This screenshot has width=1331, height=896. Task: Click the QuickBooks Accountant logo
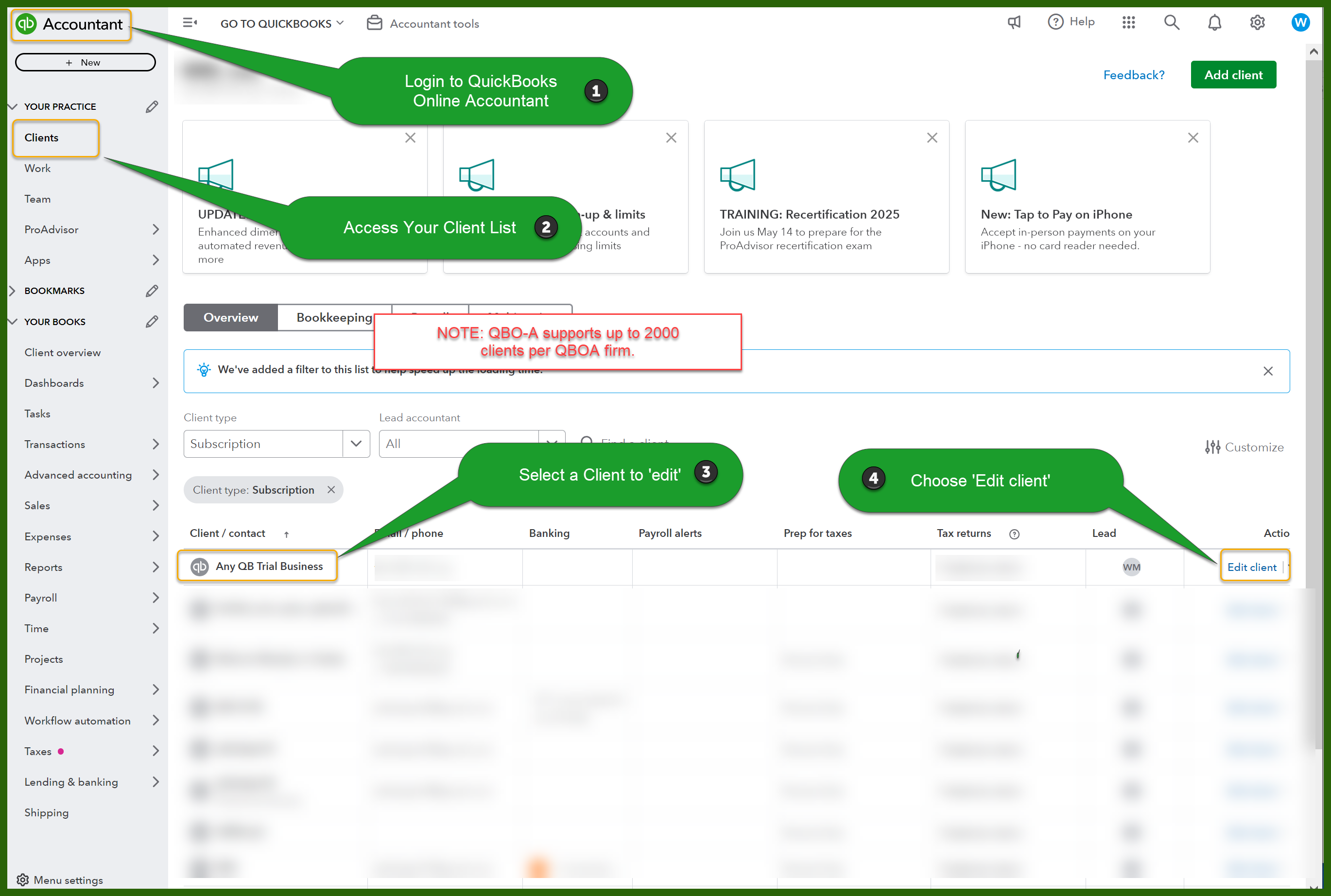(x=69, y=24)
